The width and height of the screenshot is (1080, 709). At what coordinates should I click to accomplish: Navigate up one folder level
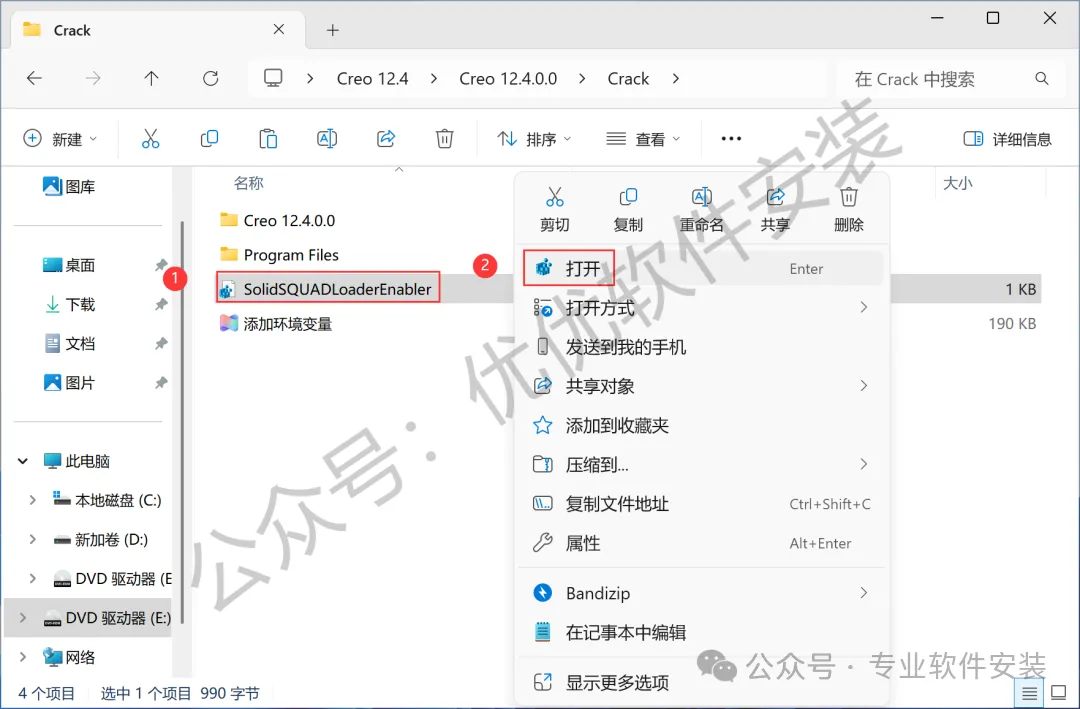click(152, 79)
